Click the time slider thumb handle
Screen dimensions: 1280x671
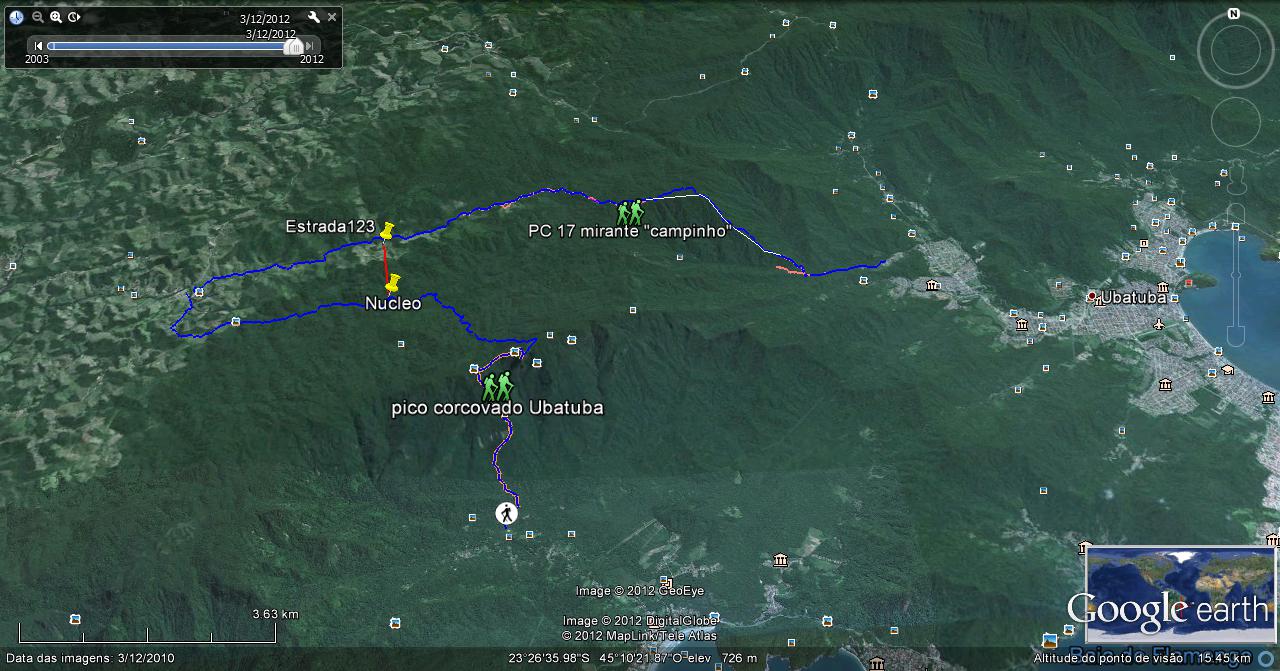[x=293, y=46]
